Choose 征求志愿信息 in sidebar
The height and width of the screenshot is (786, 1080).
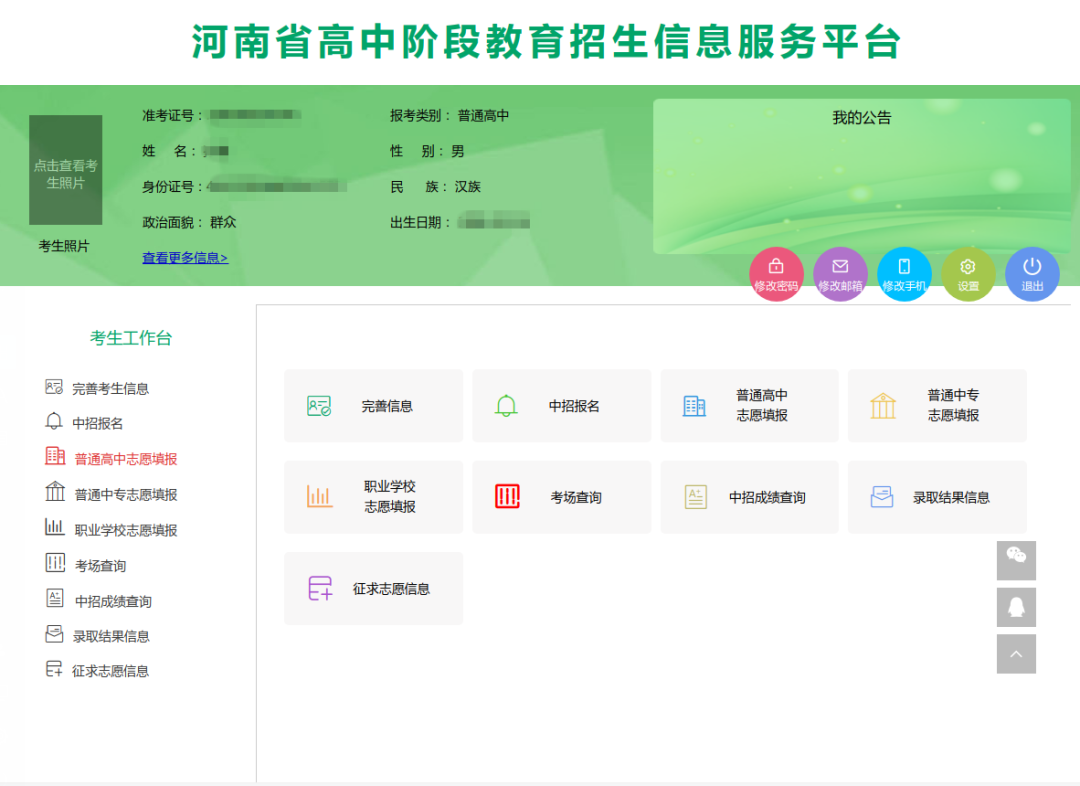(110, 671)
